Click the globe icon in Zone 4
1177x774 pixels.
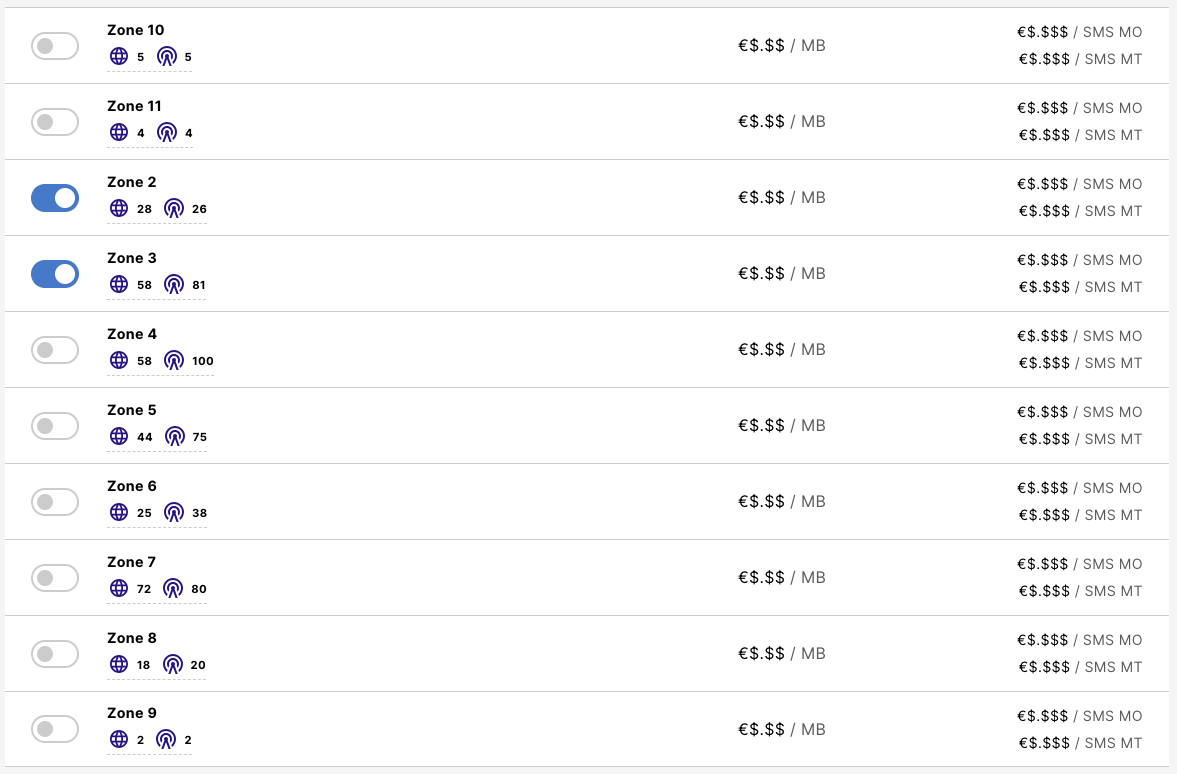point(119,361)
